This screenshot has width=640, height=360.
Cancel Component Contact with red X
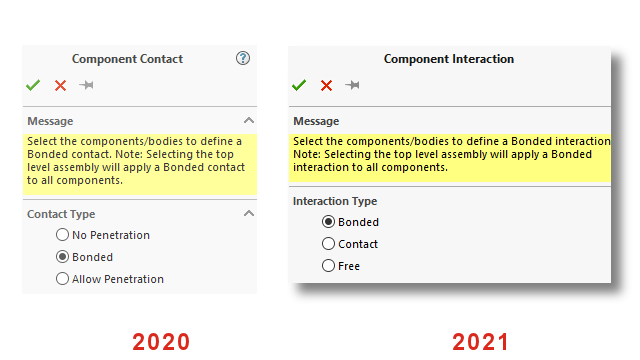tap(60, 85)
